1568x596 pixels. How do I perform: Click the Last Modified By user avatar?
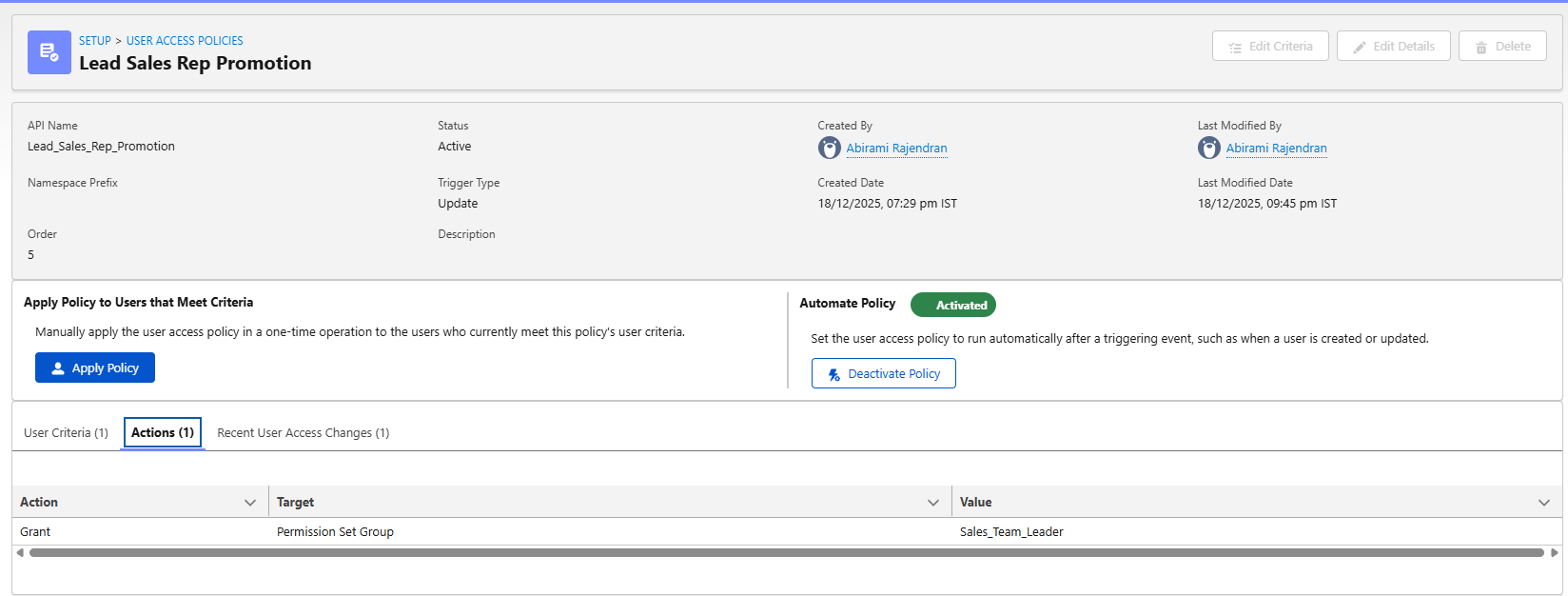pyautogui.click(x=1209, y=148)
